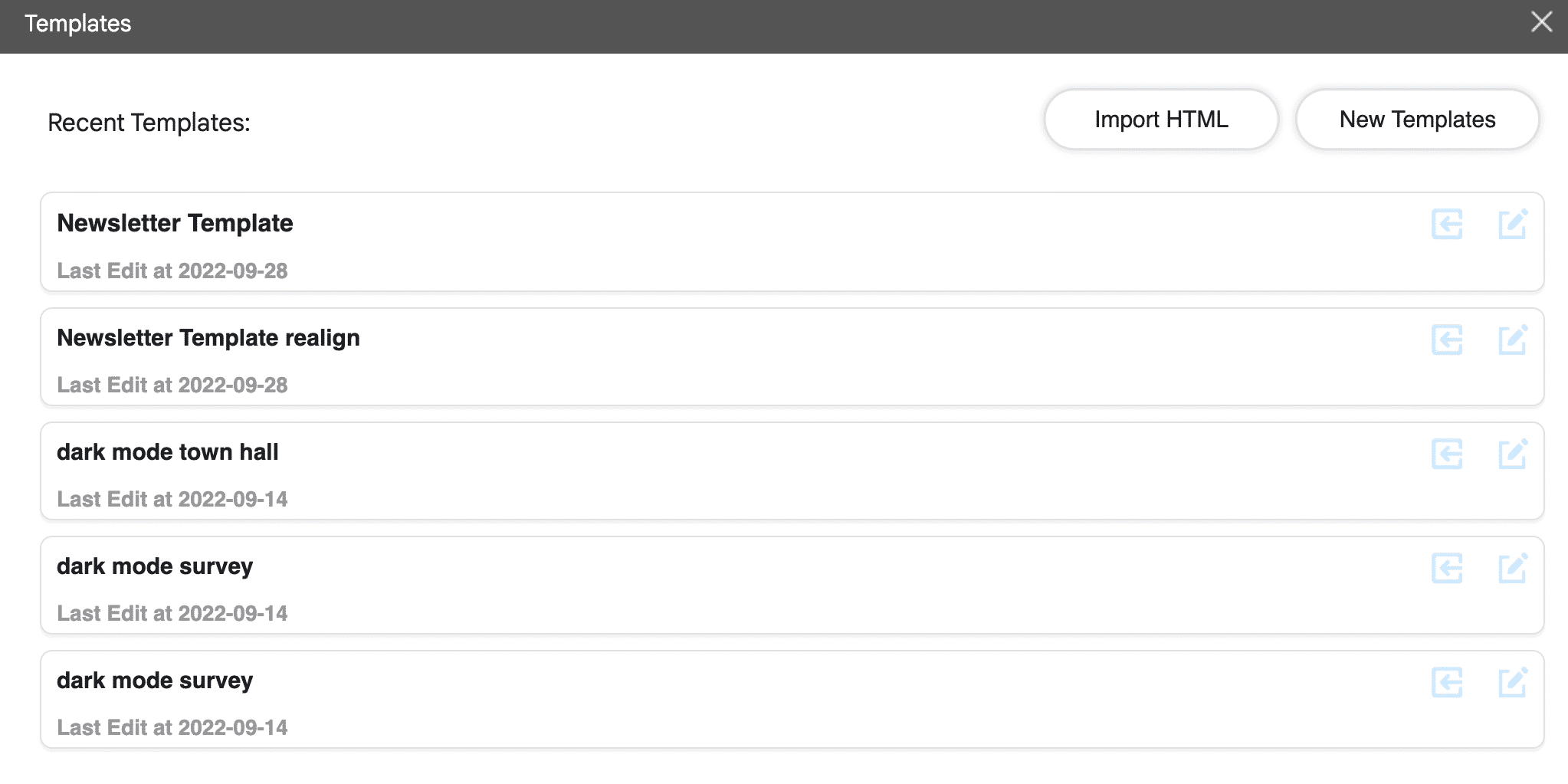
Task: Edit the Newsletter Template realign entry
Action: click(1514, 340)
